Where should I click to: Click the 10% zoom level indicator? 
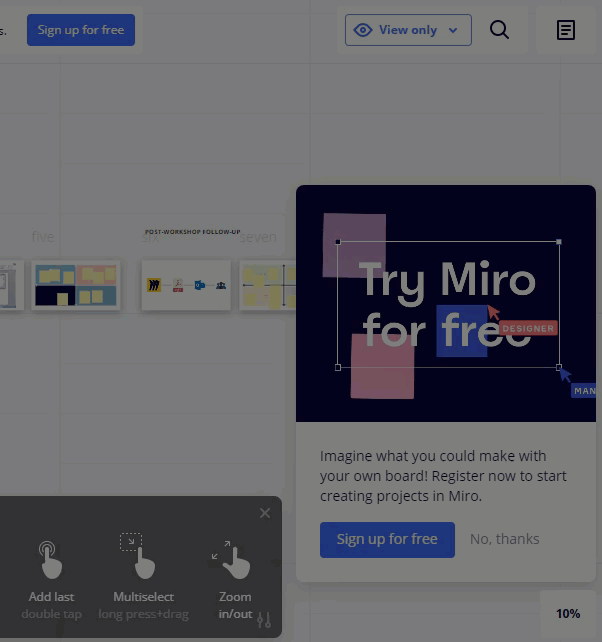click(568, 613)
